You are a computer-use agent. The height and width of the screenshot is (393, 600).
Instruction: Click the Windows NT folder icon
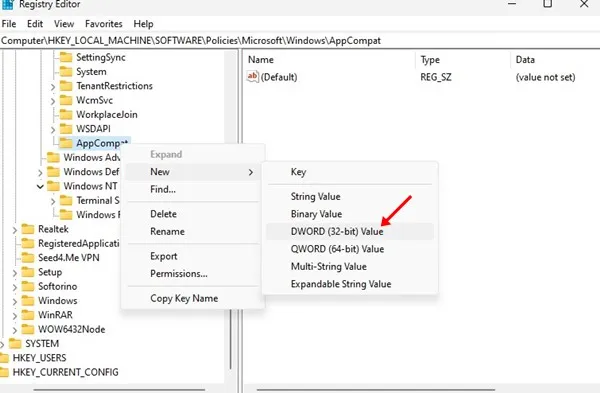(53, 186)
